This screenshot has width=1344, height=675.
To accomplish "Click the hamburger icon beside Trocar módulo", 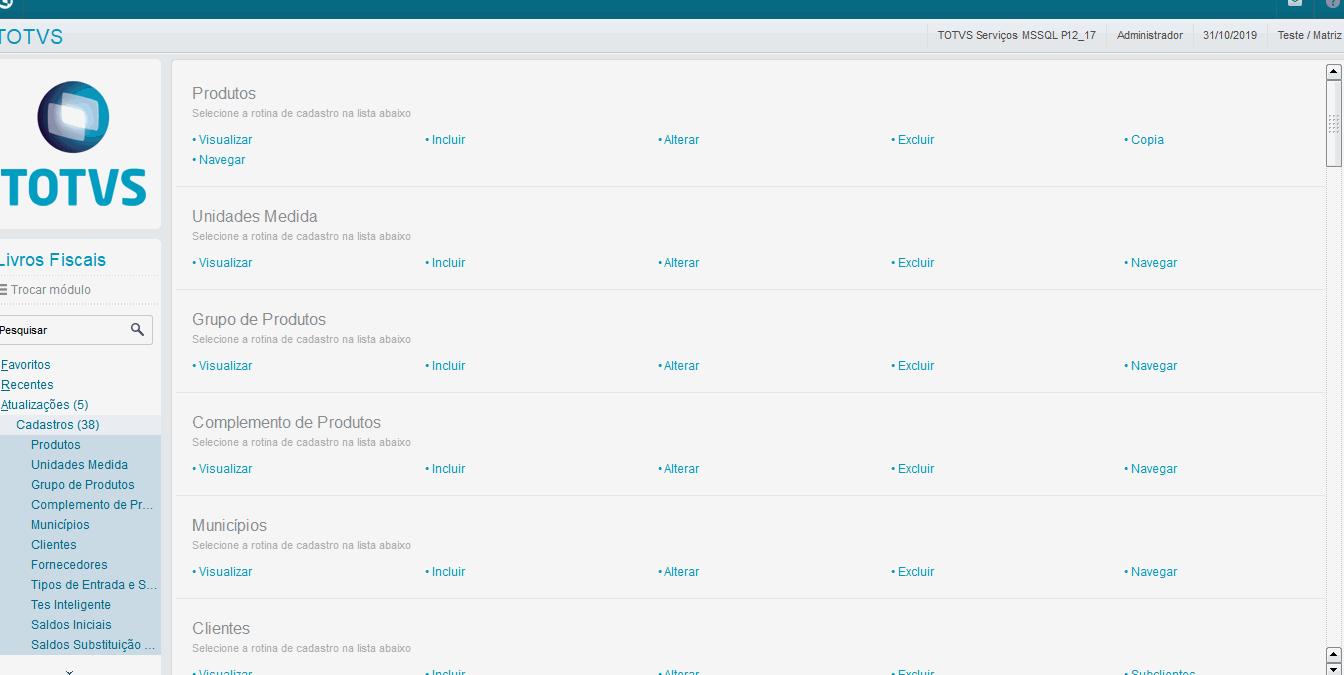I will (3, 290).
